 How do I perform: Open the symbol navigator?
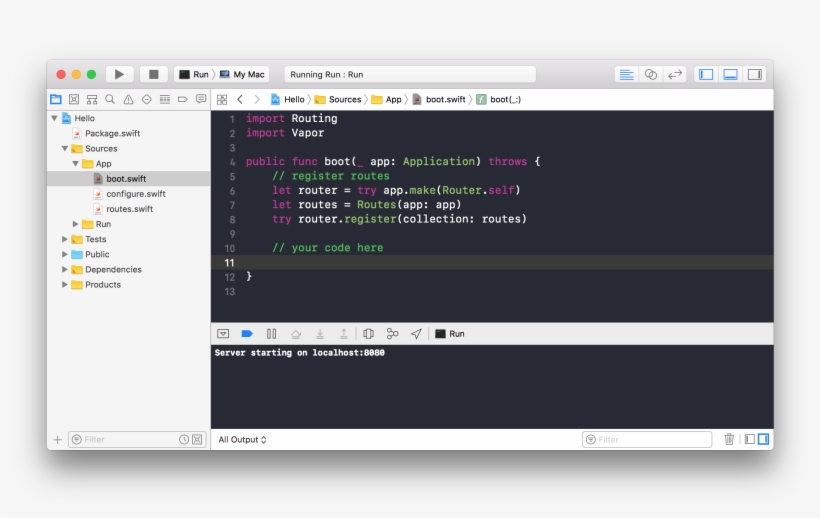[x=92, y=99]
